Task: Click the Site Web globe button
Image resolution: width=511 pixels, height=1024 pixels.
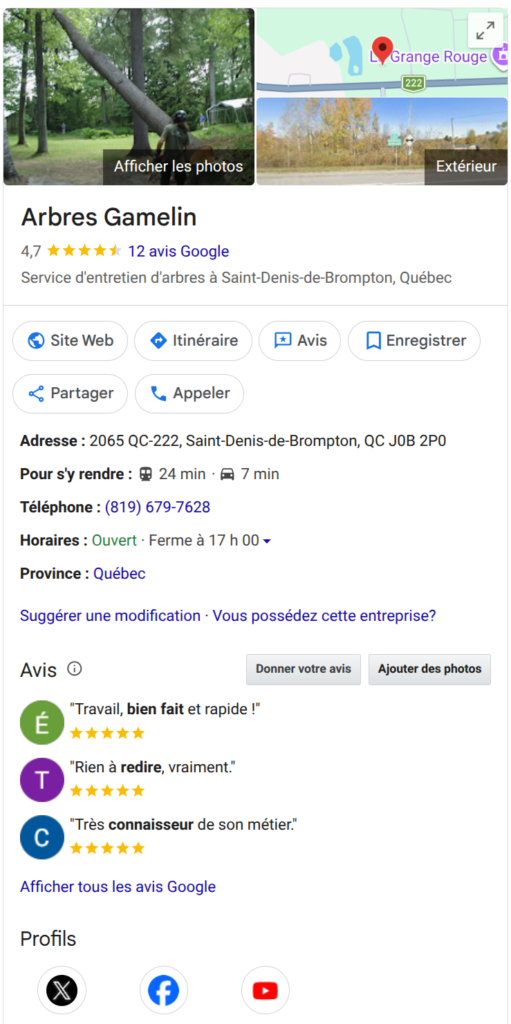Action: pos(71,341)
